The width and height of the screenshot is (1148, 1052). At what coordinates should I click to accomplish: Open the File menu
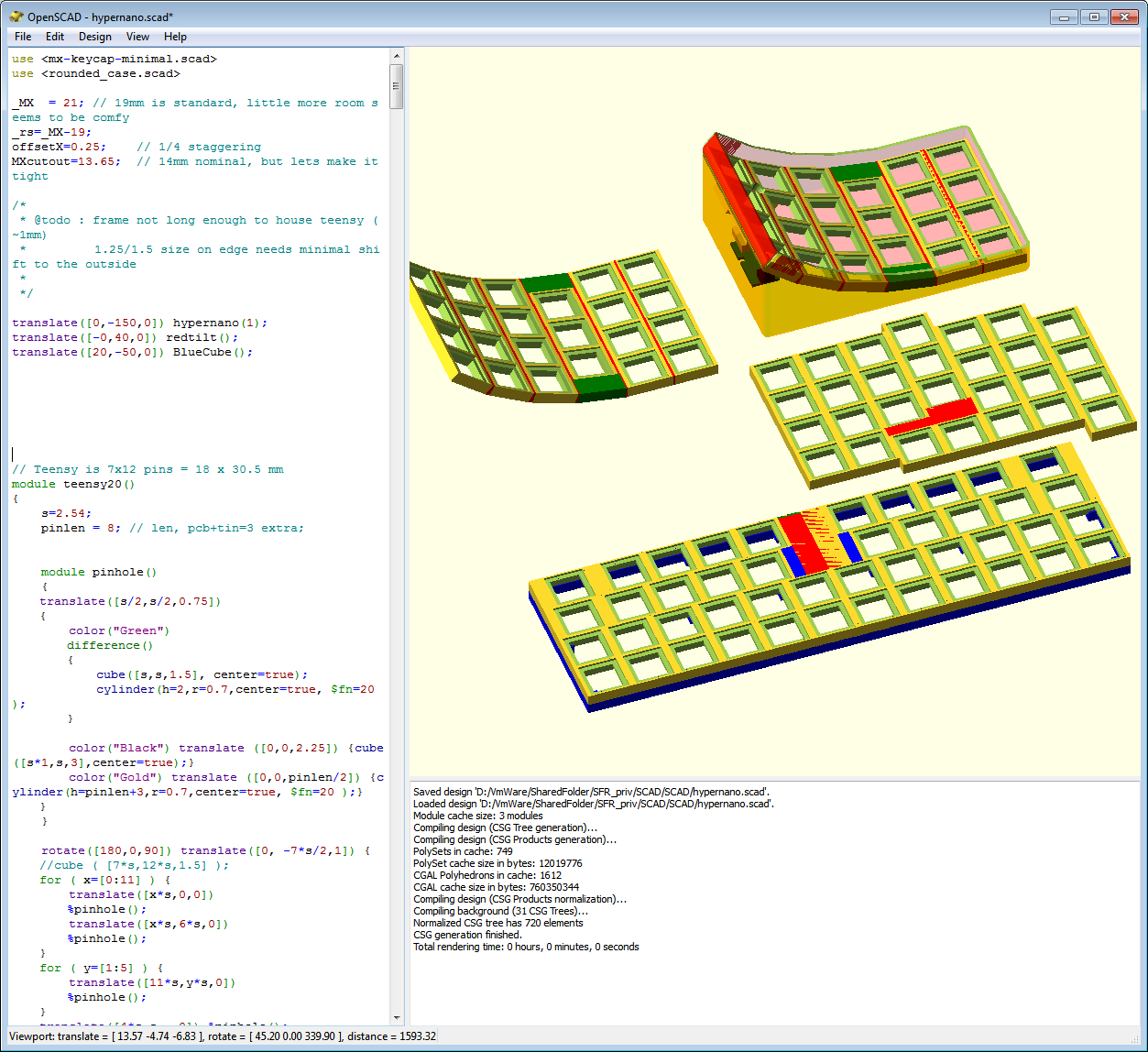tap(23, 37)
